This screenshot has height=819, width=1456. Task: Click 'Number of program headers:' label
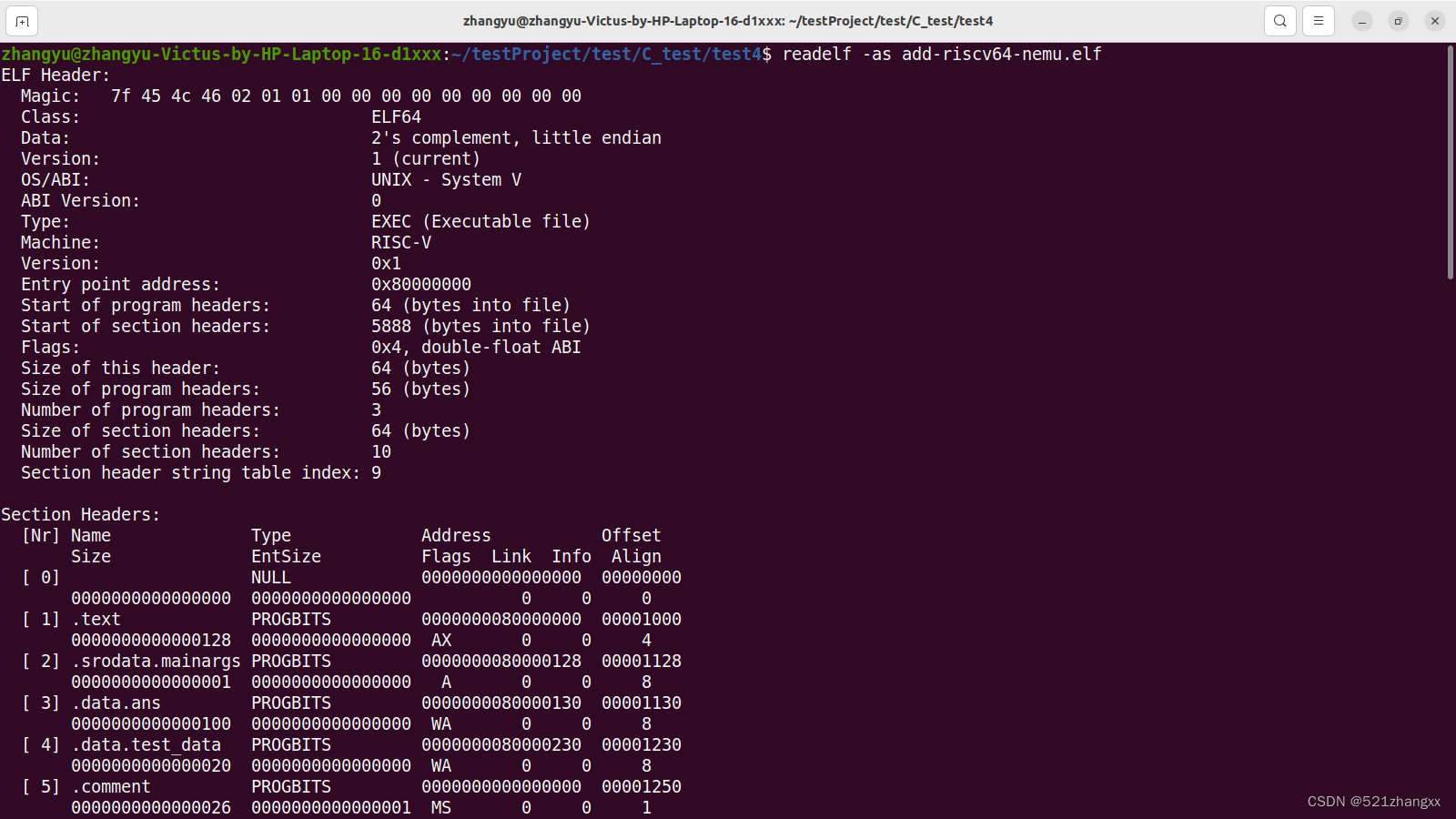[x=151, y=409]
